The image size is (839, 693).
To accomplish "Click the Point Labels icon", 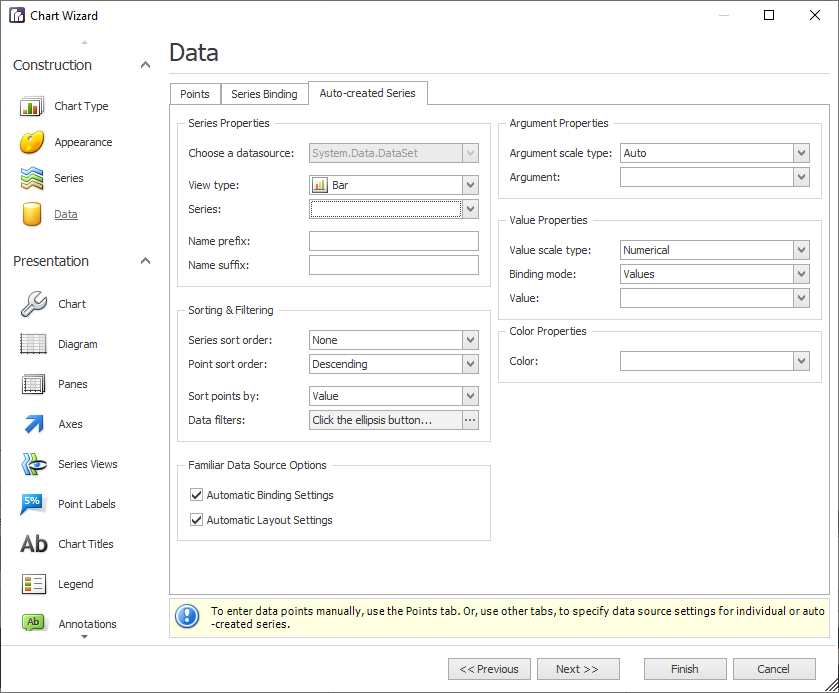I will pos(33,504).
